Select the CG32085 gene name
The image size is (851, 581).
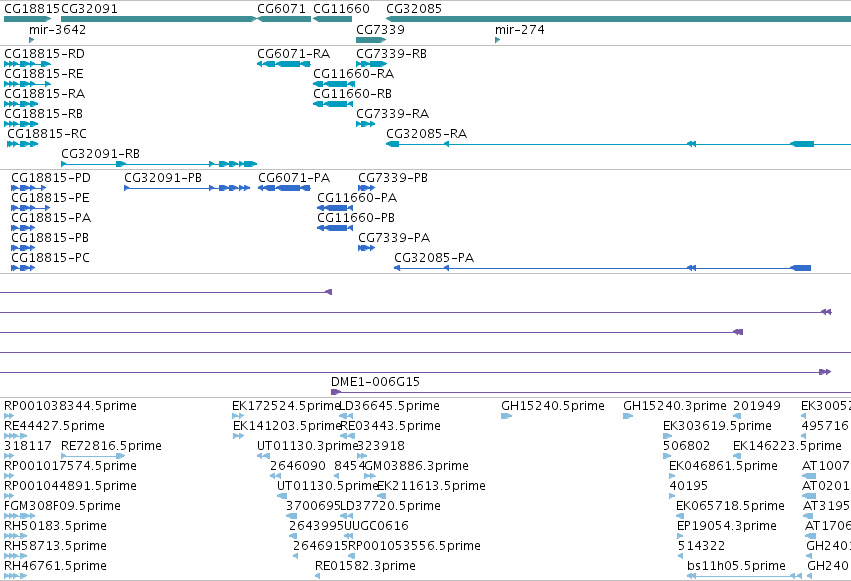[x=414, y=9]
